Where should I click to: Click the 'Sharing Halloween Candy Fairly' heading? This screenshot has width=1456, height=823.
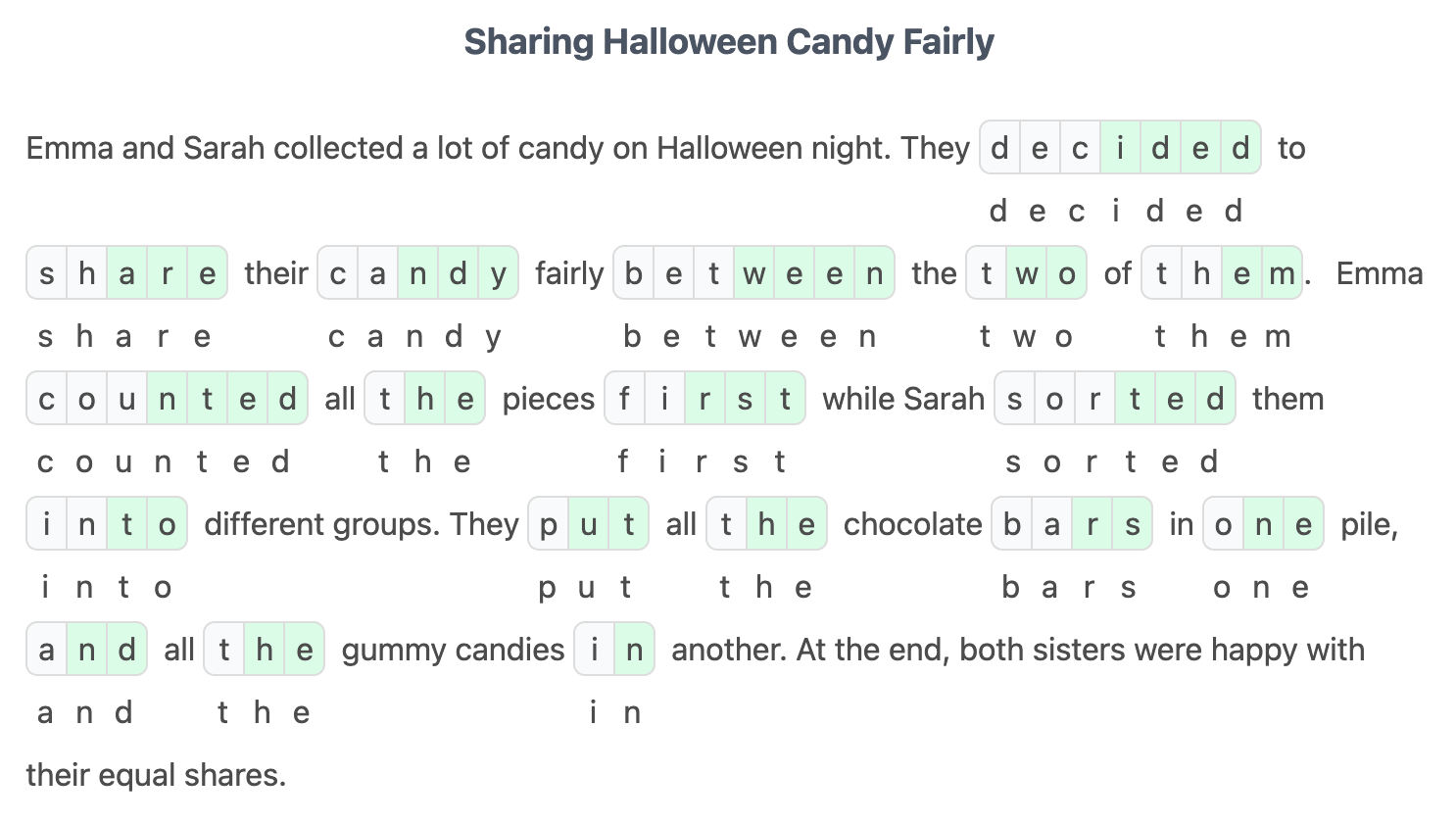(728, 42)
